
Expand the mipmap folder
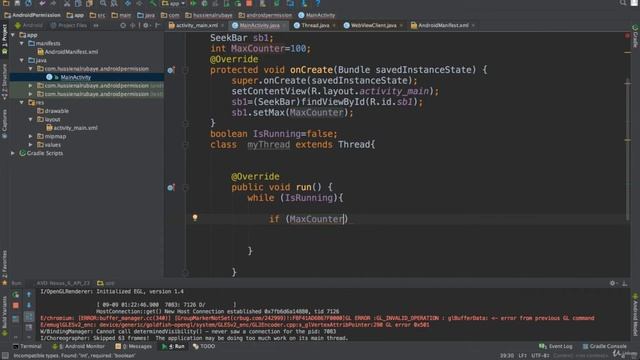coord(30,136)
